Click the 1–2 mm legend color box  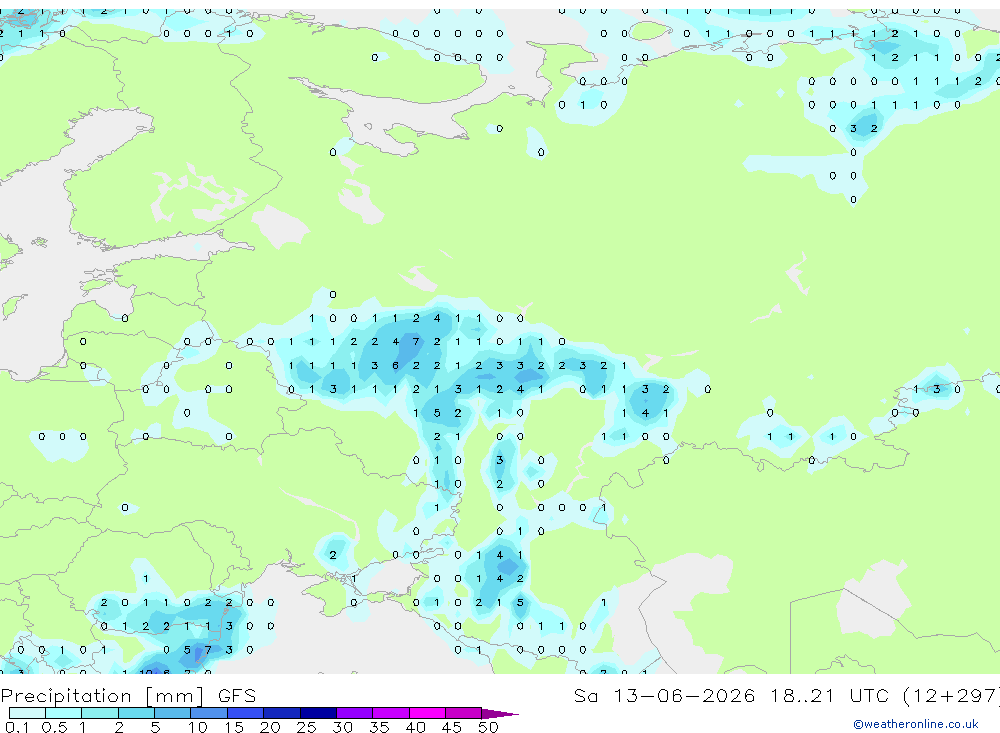tap(100, 713)
